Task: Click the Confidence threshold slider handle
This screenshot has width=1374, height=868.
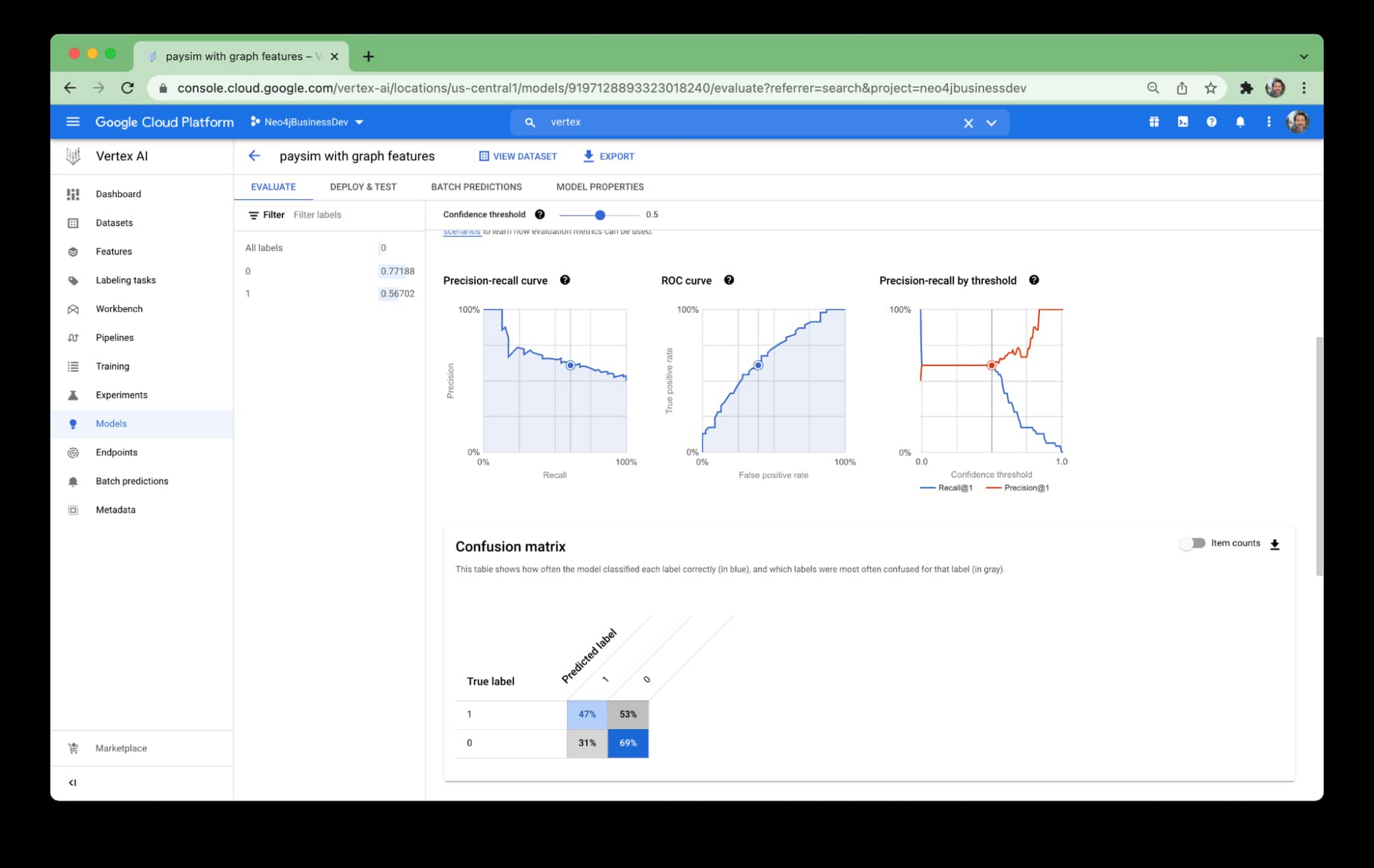Action: [x=600, y=215]
